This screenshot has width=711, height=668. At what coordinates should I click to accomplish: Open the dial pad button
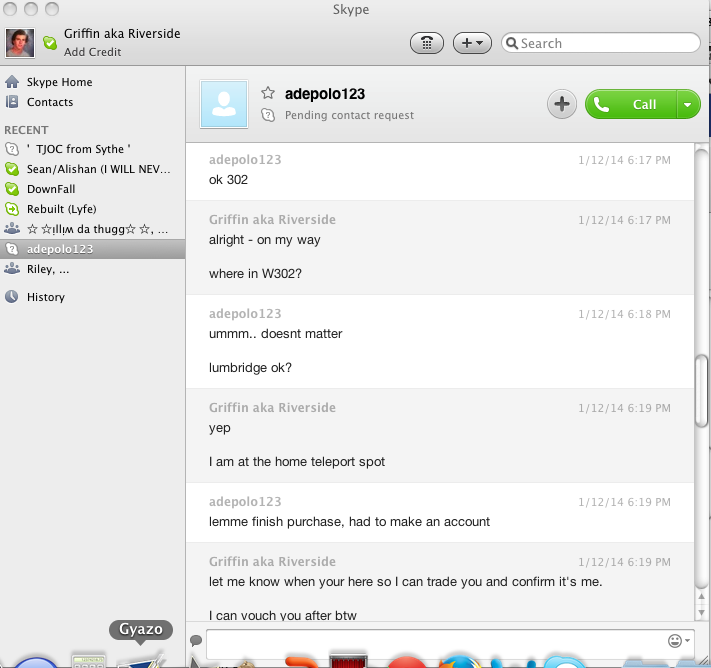click(427, 43)
